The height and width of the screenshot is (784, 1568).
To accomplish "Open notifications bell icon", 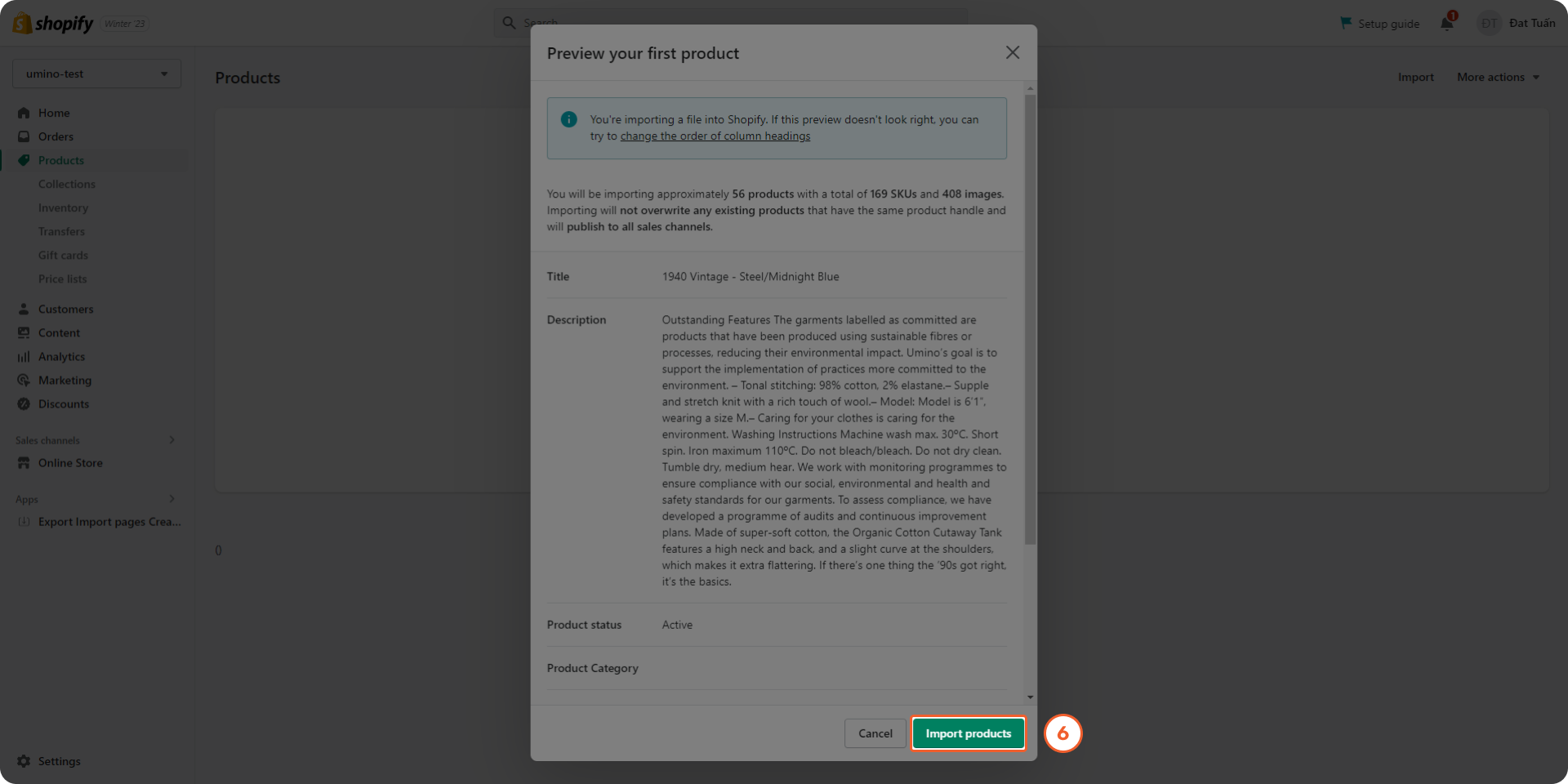I will click(1446, 23).
